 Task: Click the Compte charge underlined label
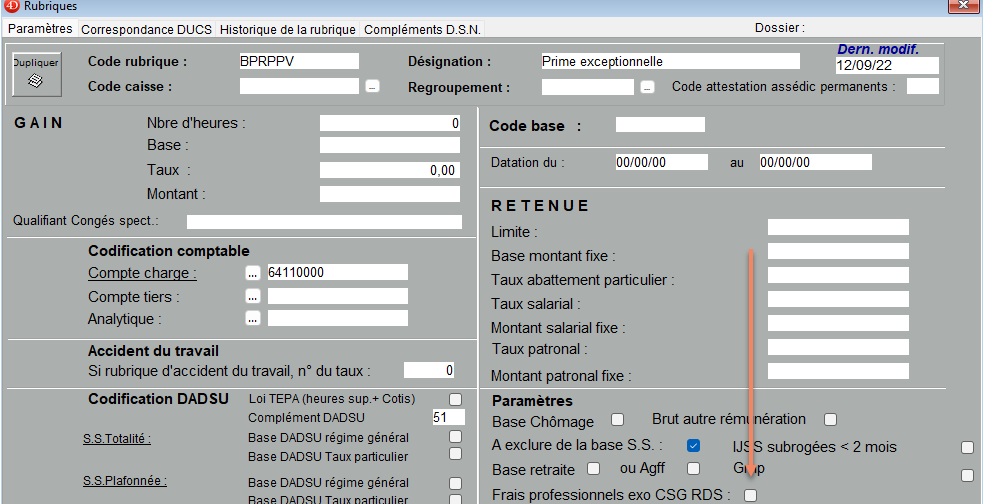[142, 273]
